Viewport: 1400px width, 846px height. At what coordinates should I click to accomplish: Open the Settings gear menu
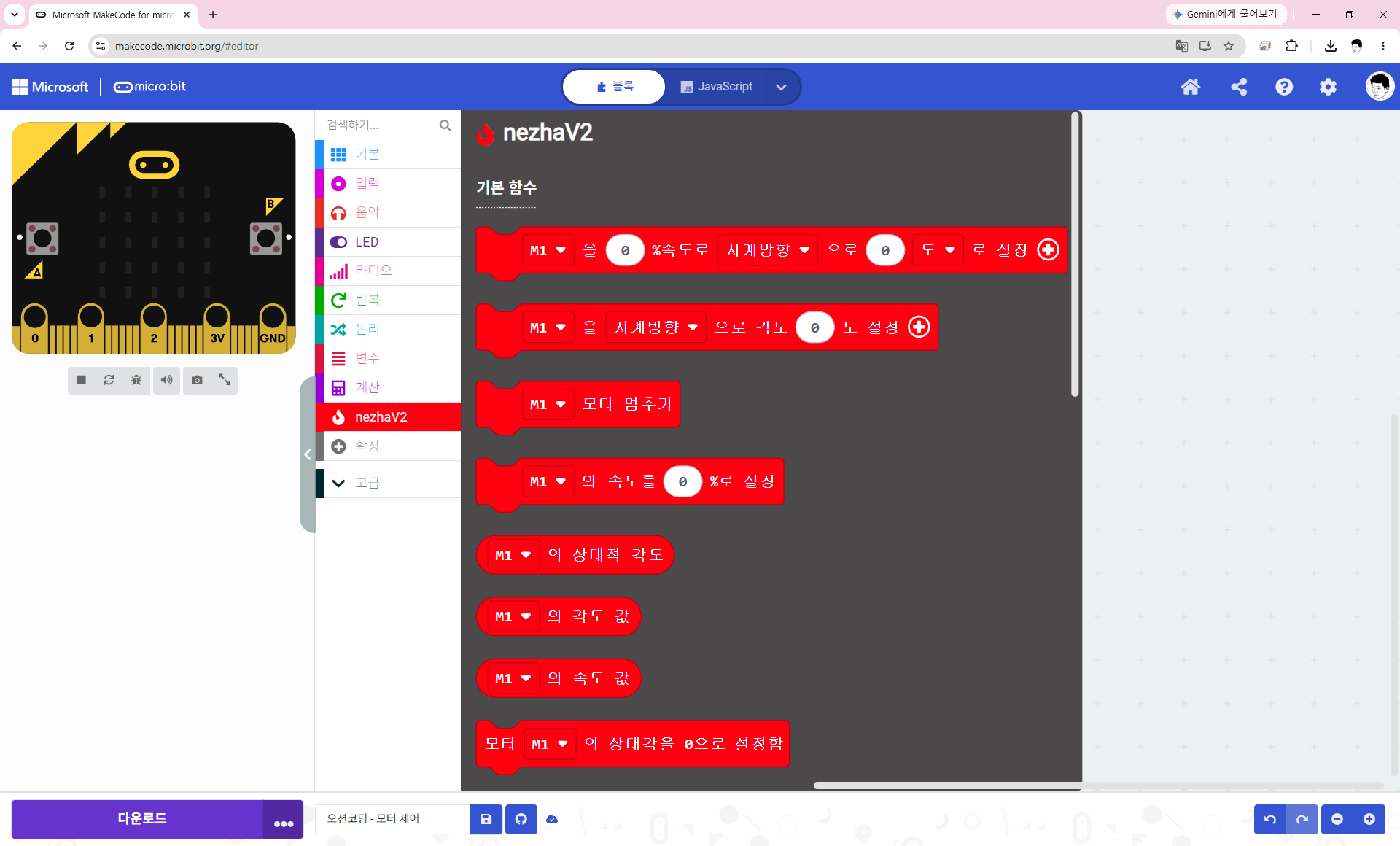click(1329, 87)
